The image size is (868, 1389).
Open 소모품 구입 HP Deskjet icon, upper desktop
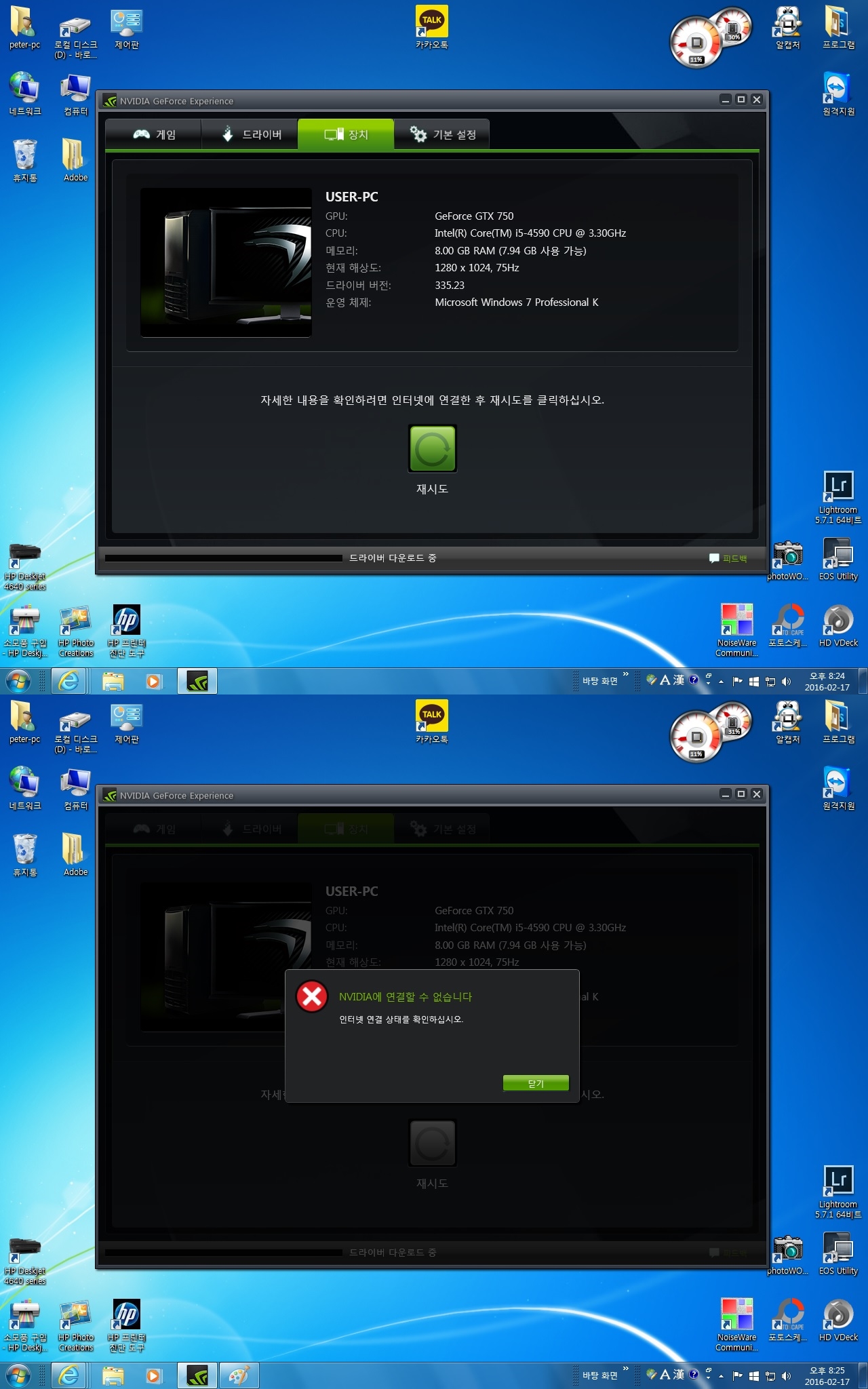(x=25, y=631)
